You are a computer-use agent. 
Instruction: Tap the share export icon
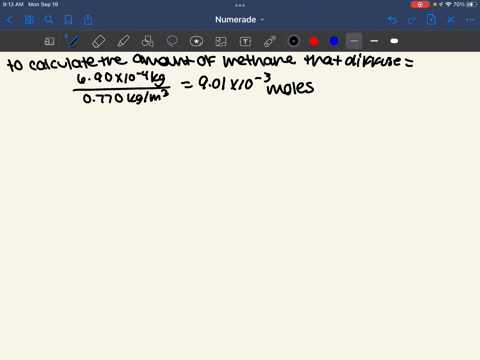[x=88, y=20]
